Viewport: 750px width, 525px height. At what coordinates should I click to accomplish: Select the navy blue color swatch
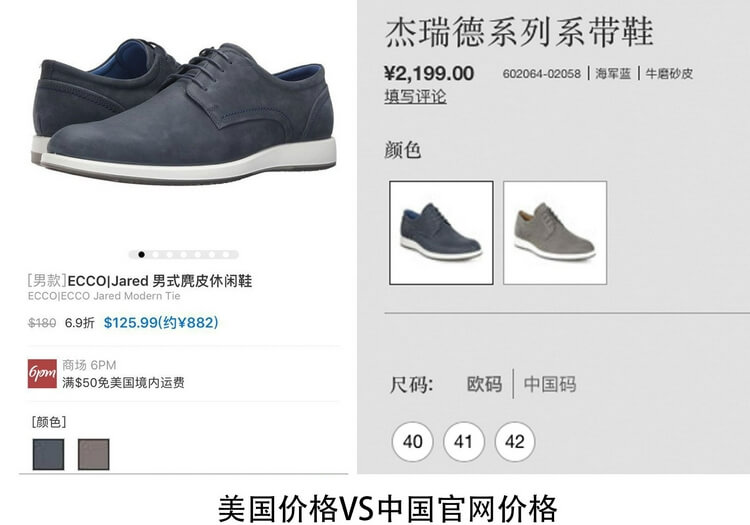[48, 454]
